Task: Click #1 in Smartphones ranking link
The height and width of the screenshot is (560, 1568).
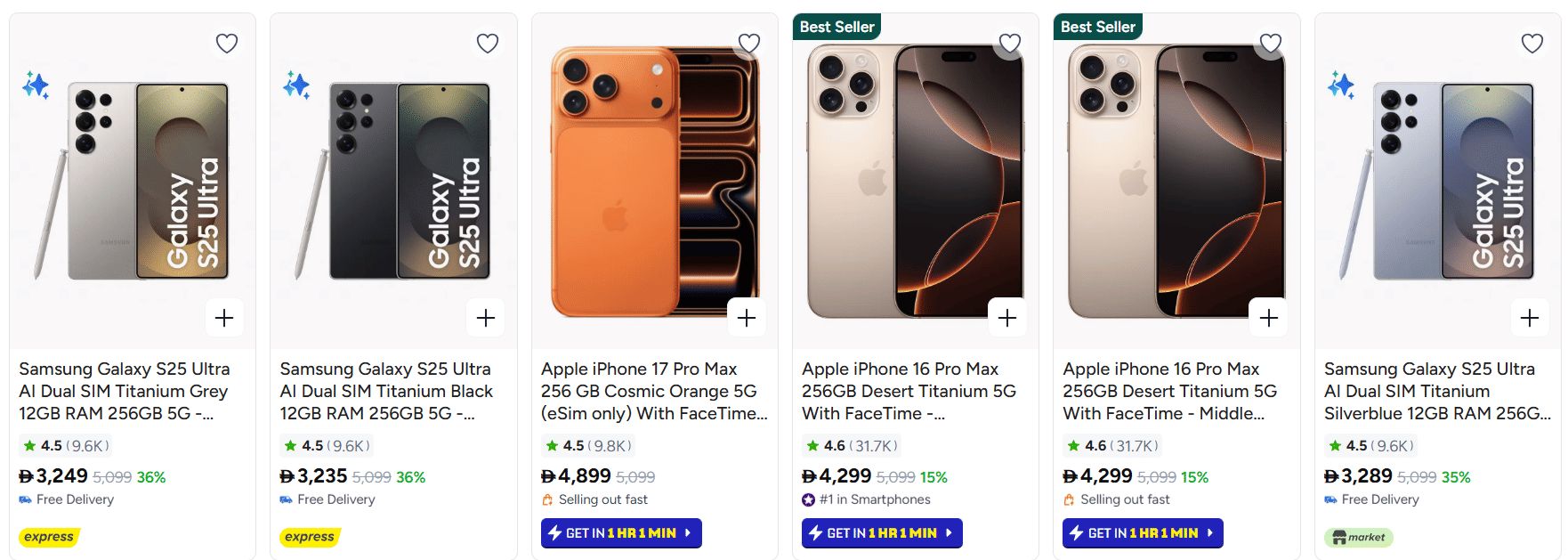Action: click(x=867, y=499)
